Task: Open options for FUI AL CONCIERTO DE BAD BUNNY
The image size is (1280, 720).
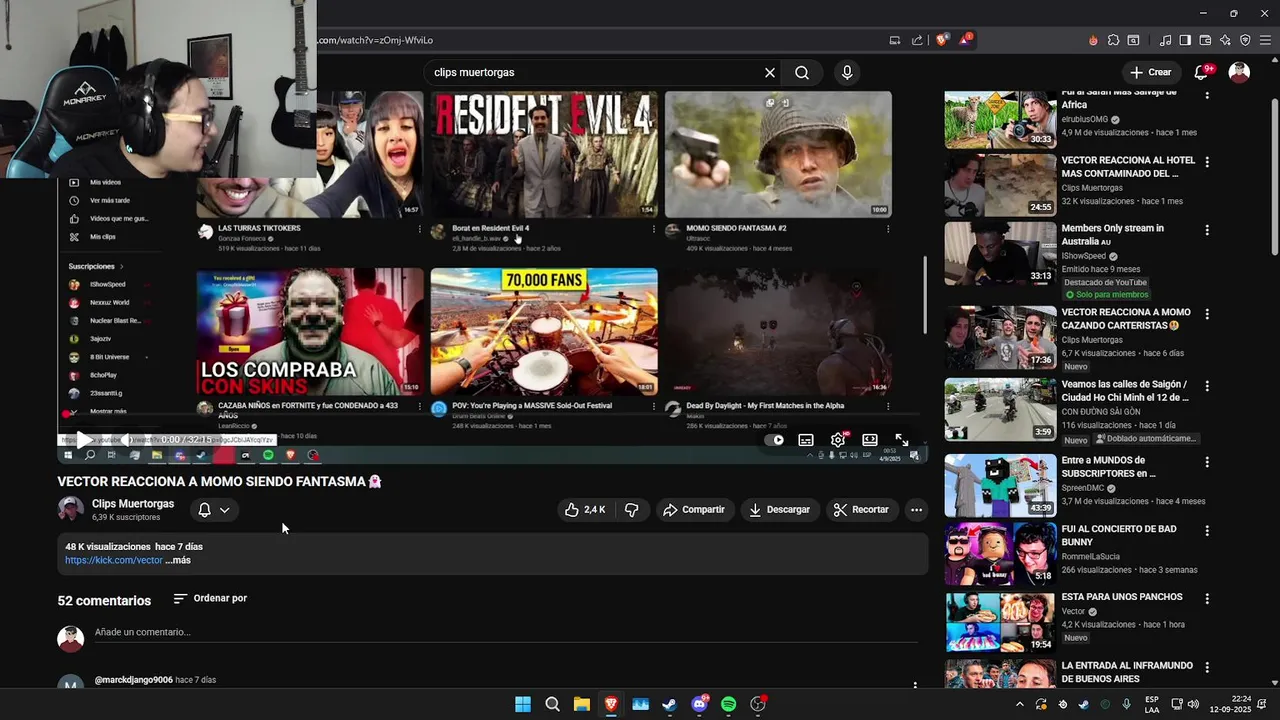Action: click(x=1207, y=531)
